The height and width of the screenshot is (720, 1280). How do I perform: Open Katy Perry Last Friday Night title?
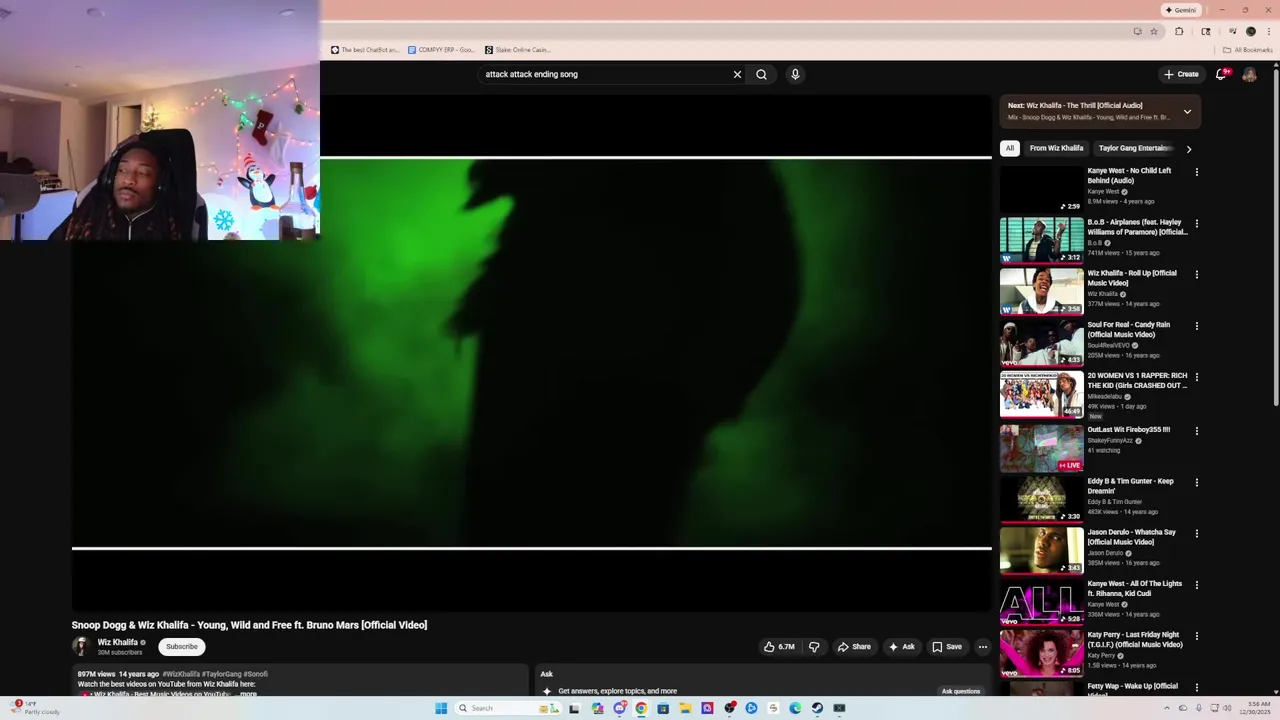[x=1135, y=640]
